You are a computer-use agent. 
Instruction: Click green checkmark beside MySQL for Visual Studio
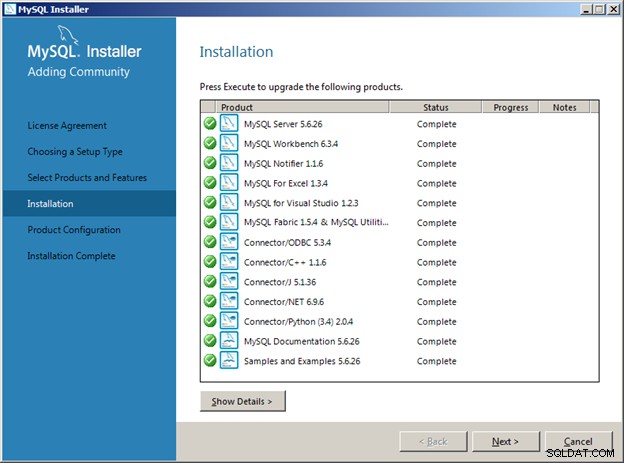coord(210,202)
